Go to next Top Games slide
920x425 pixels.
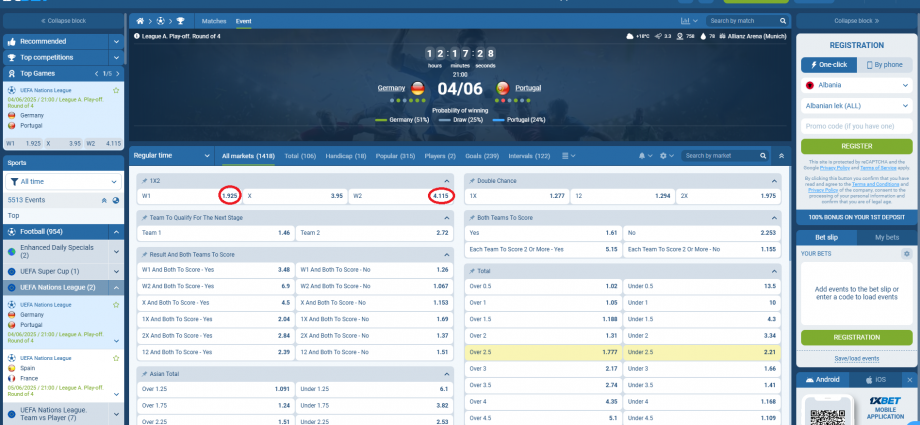pos(118,74)
